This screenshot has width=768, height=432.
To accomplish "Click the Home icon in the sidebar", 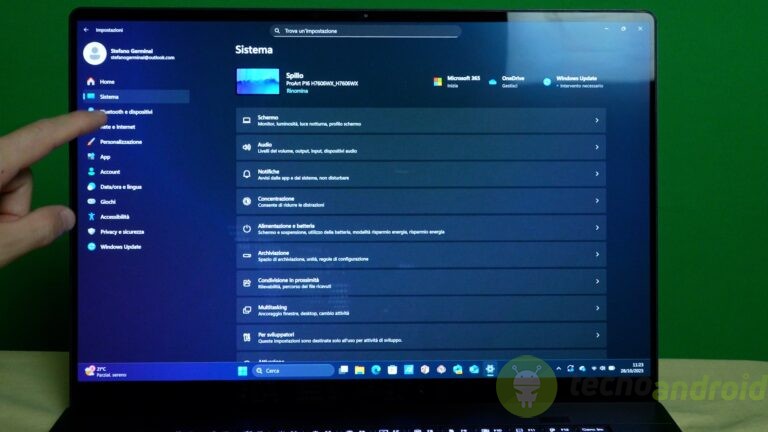I will (91, 81).
